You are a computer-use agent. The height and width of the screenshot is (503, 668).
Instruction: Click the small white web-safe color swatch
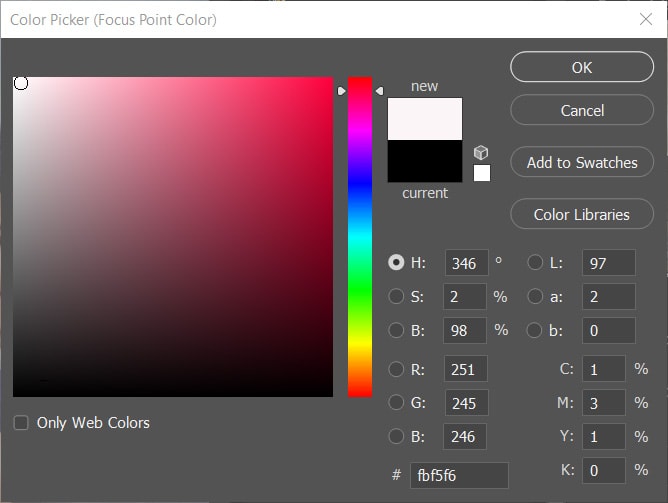[482, 173]
